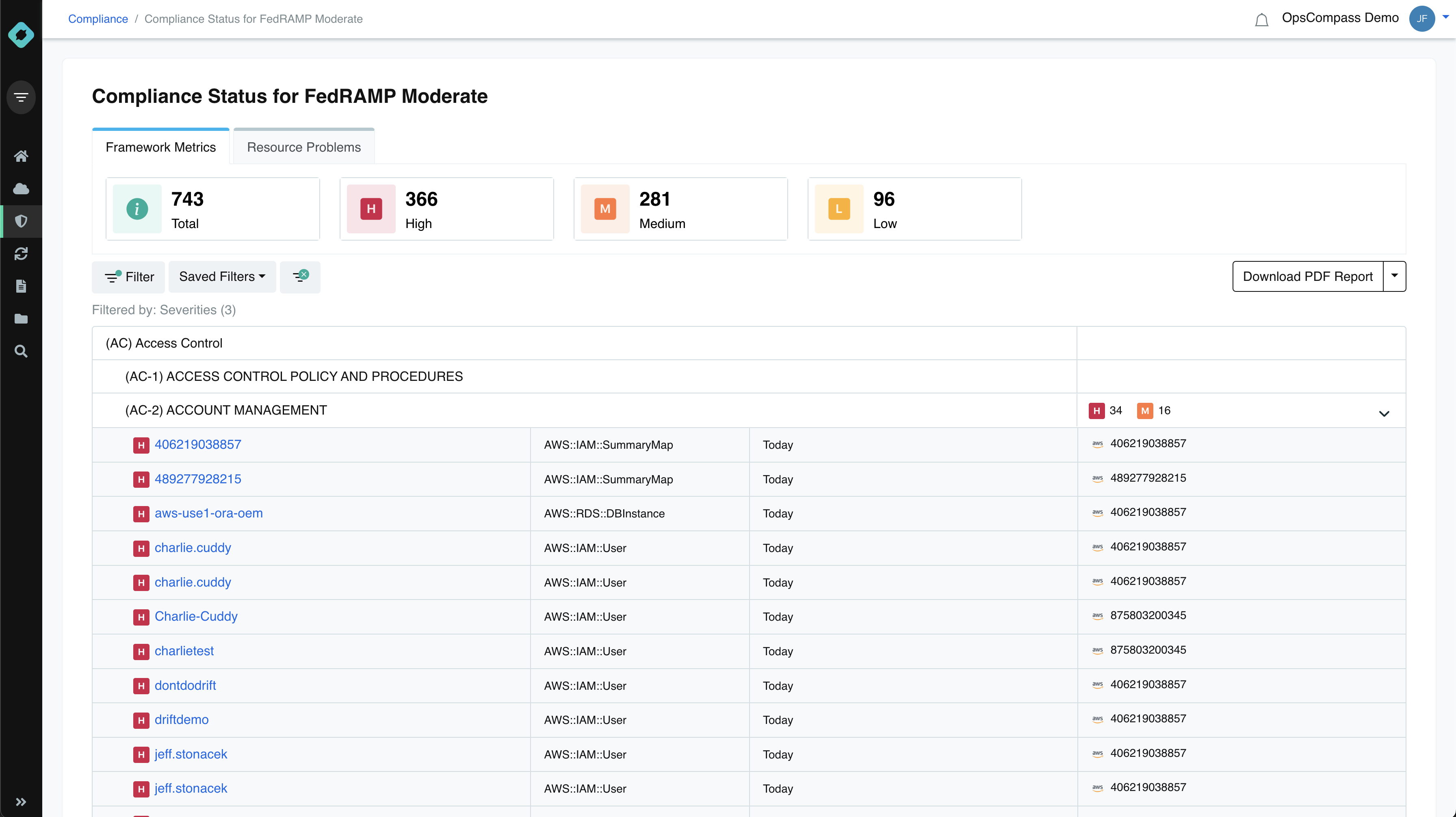Click account 489277928215 in right column
The height and width of the screenshot is (817, 1456).
(x=1148, y=478)
